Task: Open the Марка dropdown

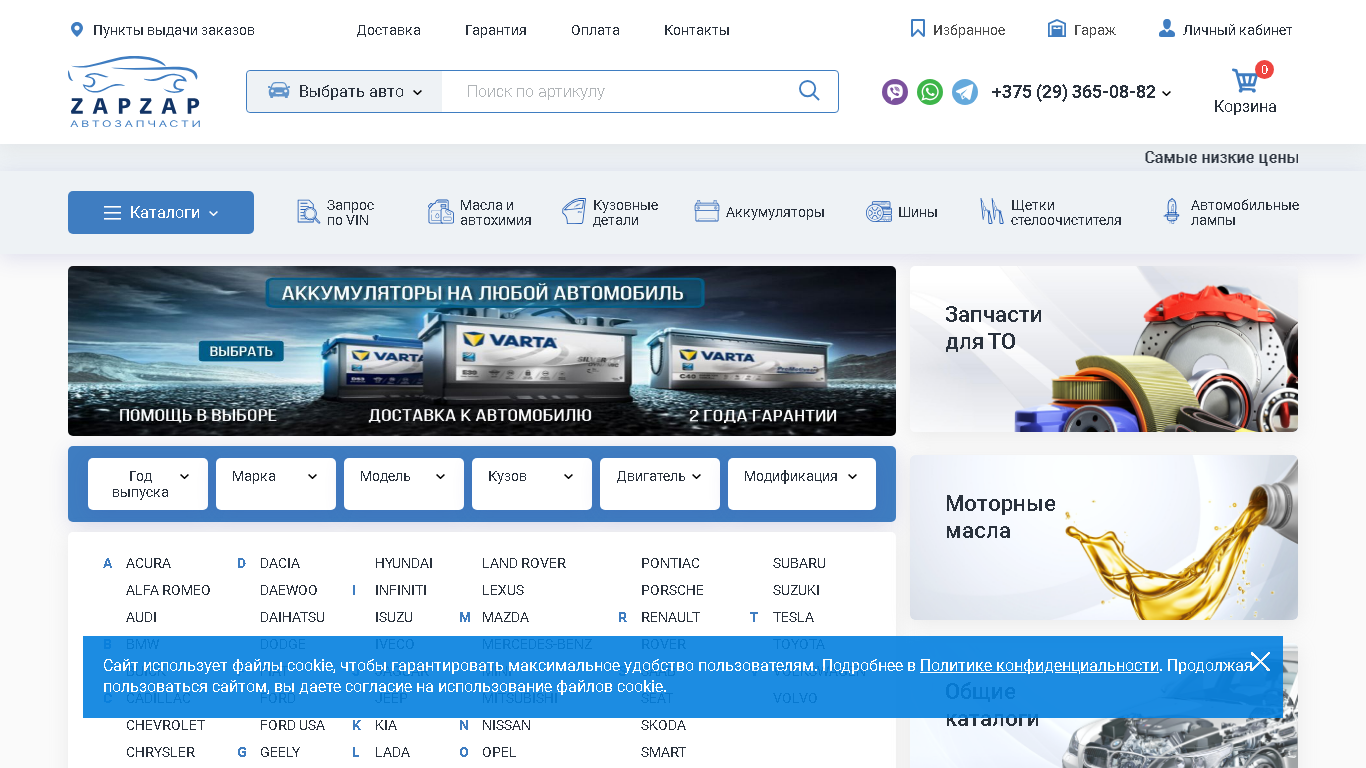Action: [276, 484]
